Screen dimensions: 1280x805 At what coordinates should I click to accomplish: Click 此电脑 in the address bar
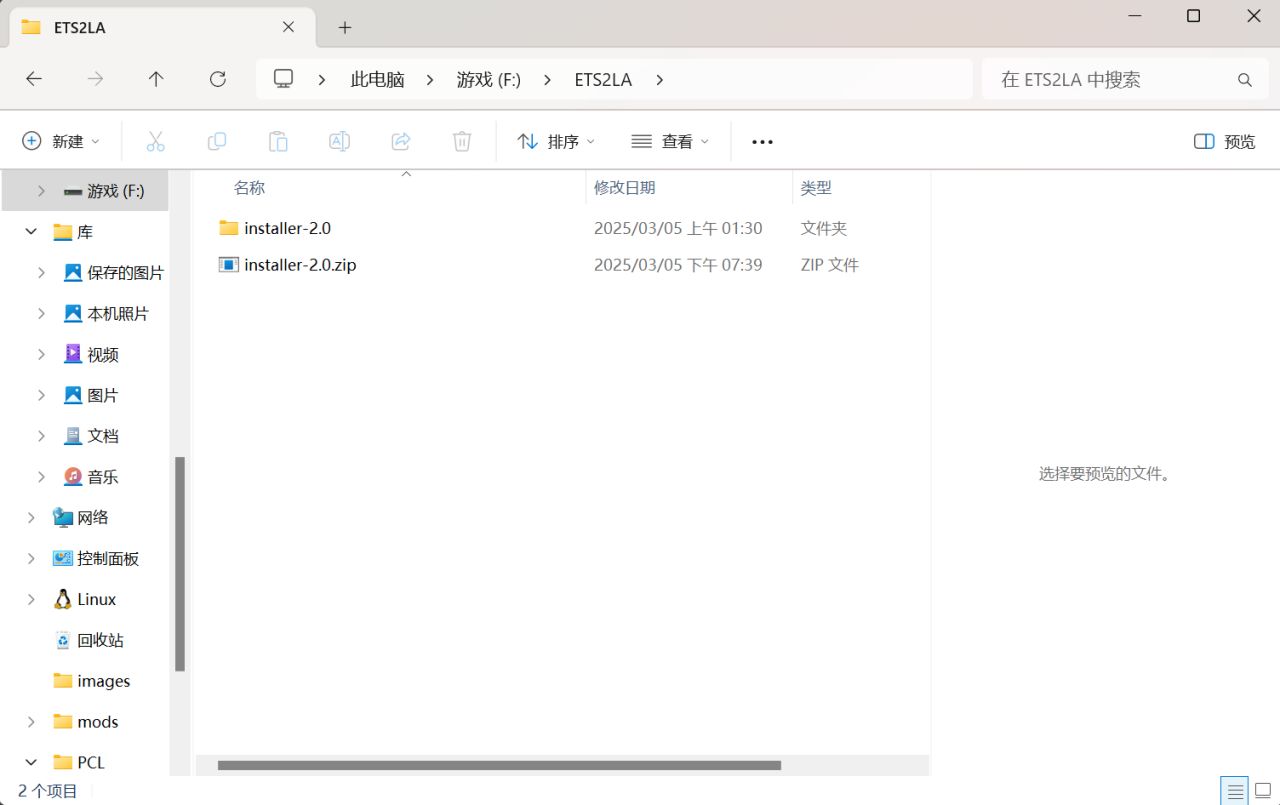pos(378,80)
